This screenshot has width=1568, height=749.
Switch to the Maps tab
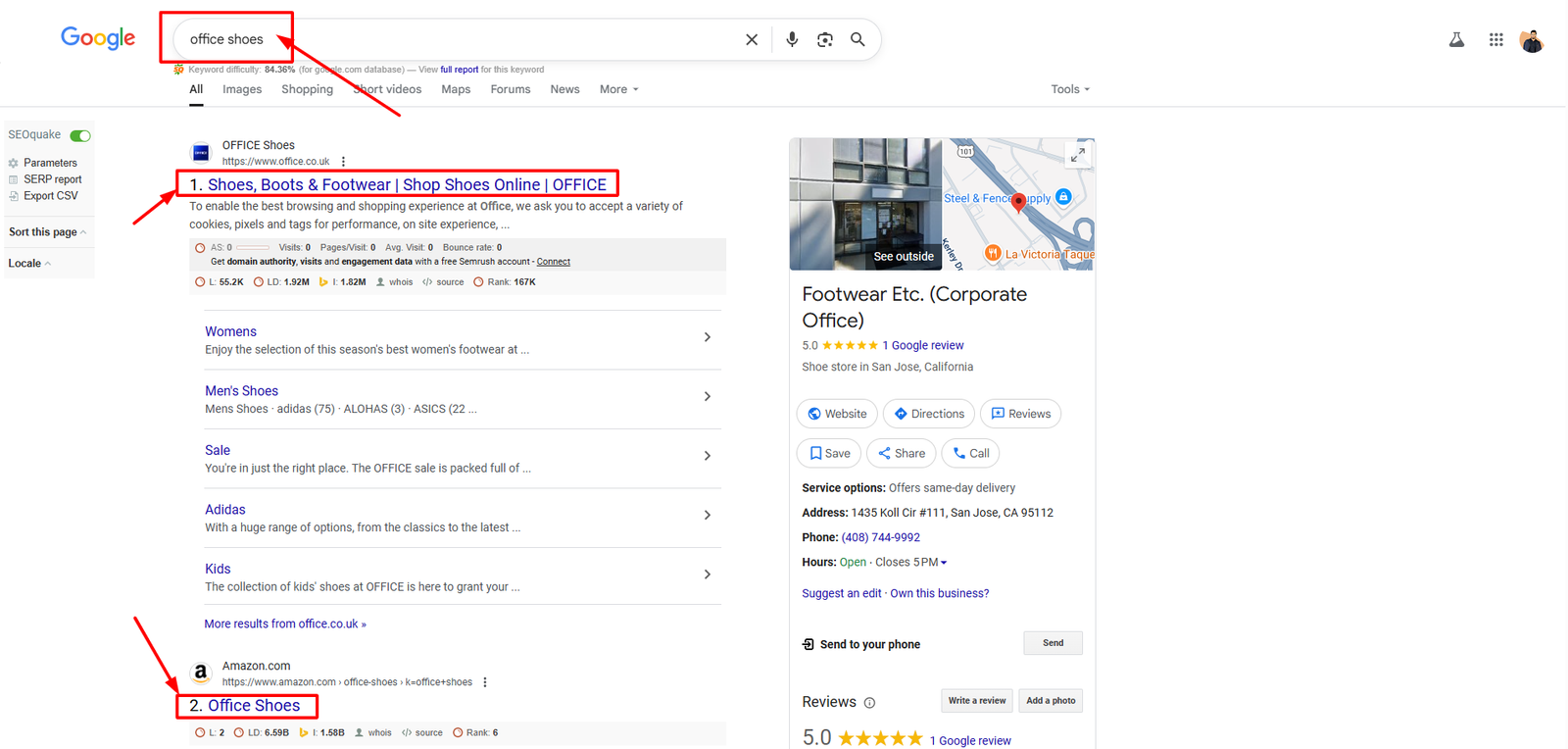coord(456,89)
